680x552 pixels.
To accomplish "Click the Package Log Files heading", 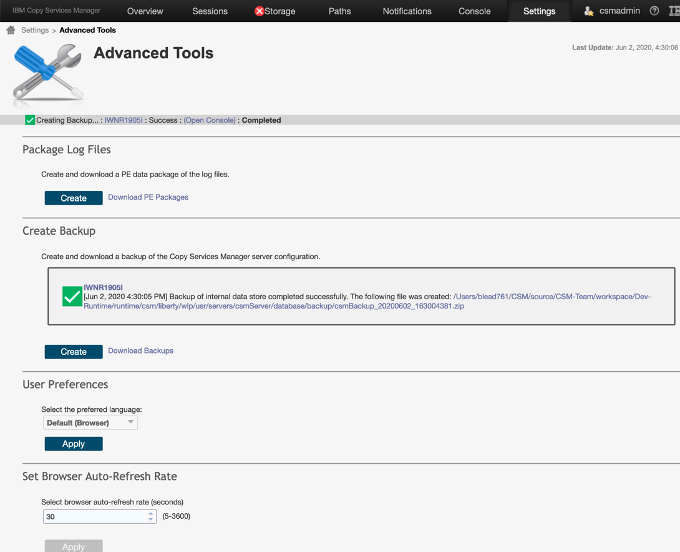I will click(66, 150).
